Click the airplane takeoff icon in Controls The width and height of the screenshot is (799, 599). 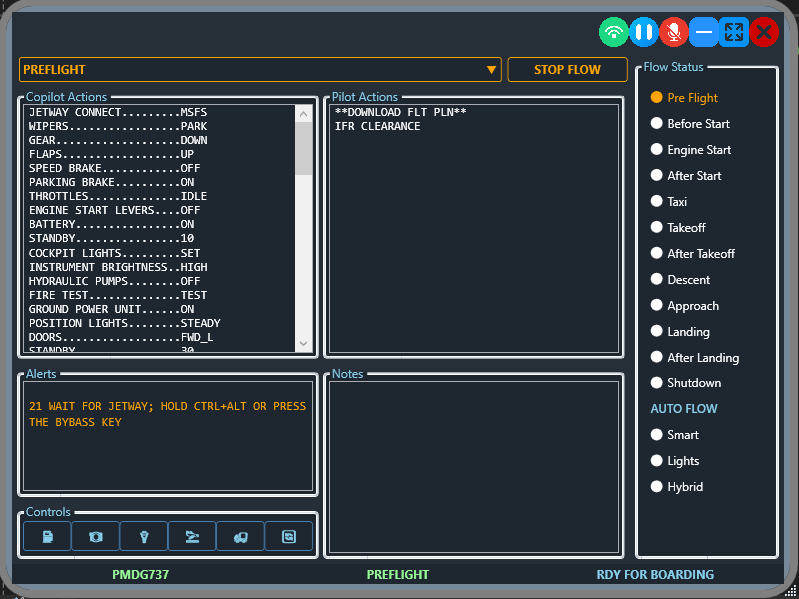[x=192, y=537]
